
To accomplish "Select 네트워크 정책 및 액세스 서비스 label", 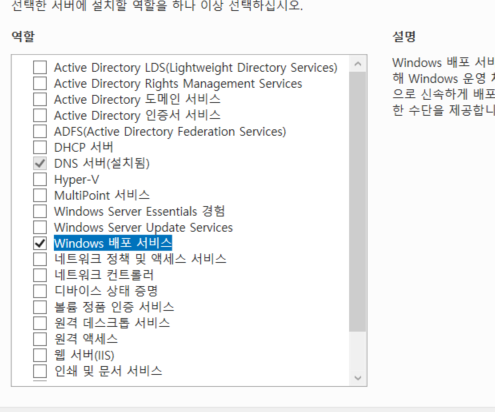I will tap(140, 259).
